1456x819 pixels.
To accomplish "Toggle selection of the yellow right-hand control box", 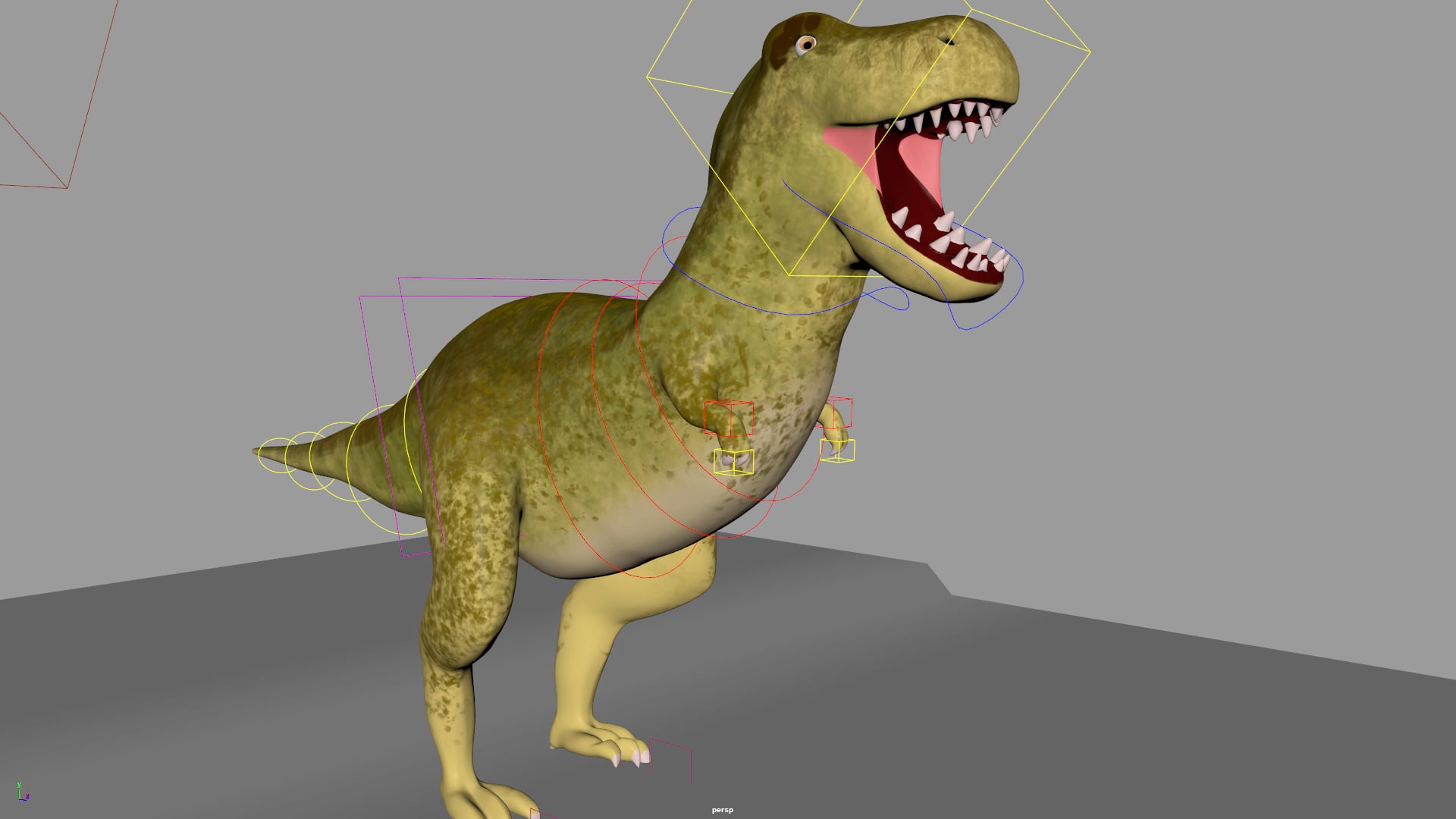I will coord(838,450).
